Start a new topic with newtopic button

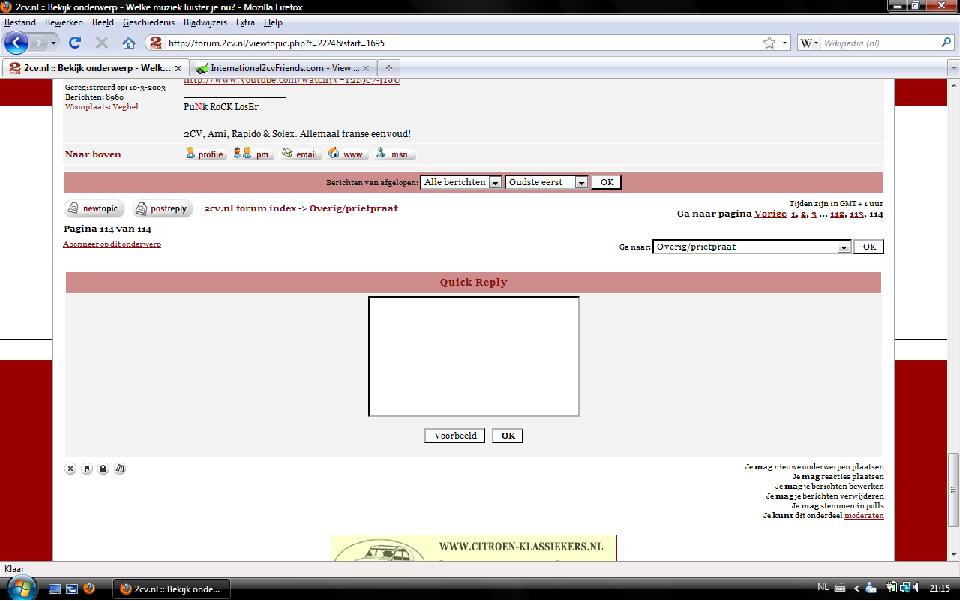pyautogui.click(x=94, y=209)
